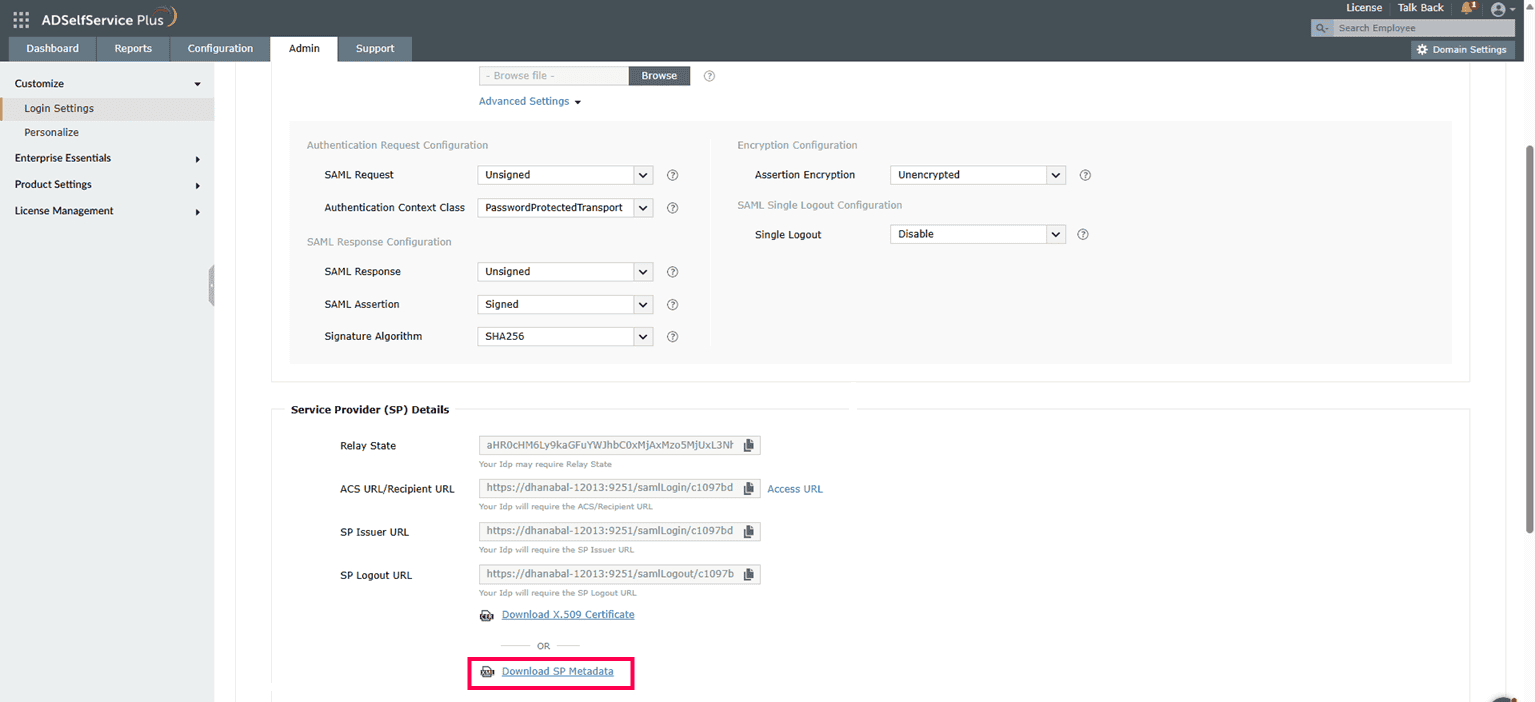
Task: Click the Browse button
Action: coord(659,76)
